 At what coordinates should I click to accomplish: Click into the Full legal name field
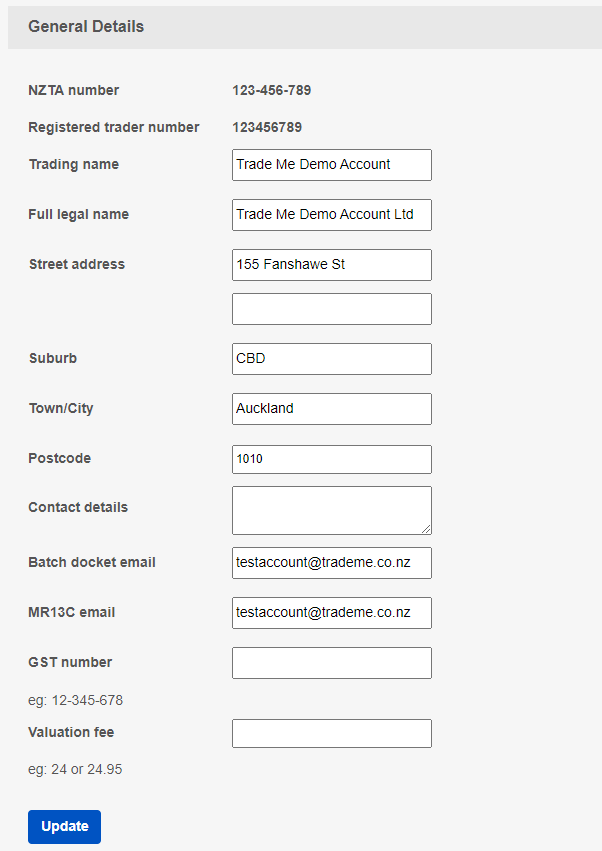pos(331,215)
